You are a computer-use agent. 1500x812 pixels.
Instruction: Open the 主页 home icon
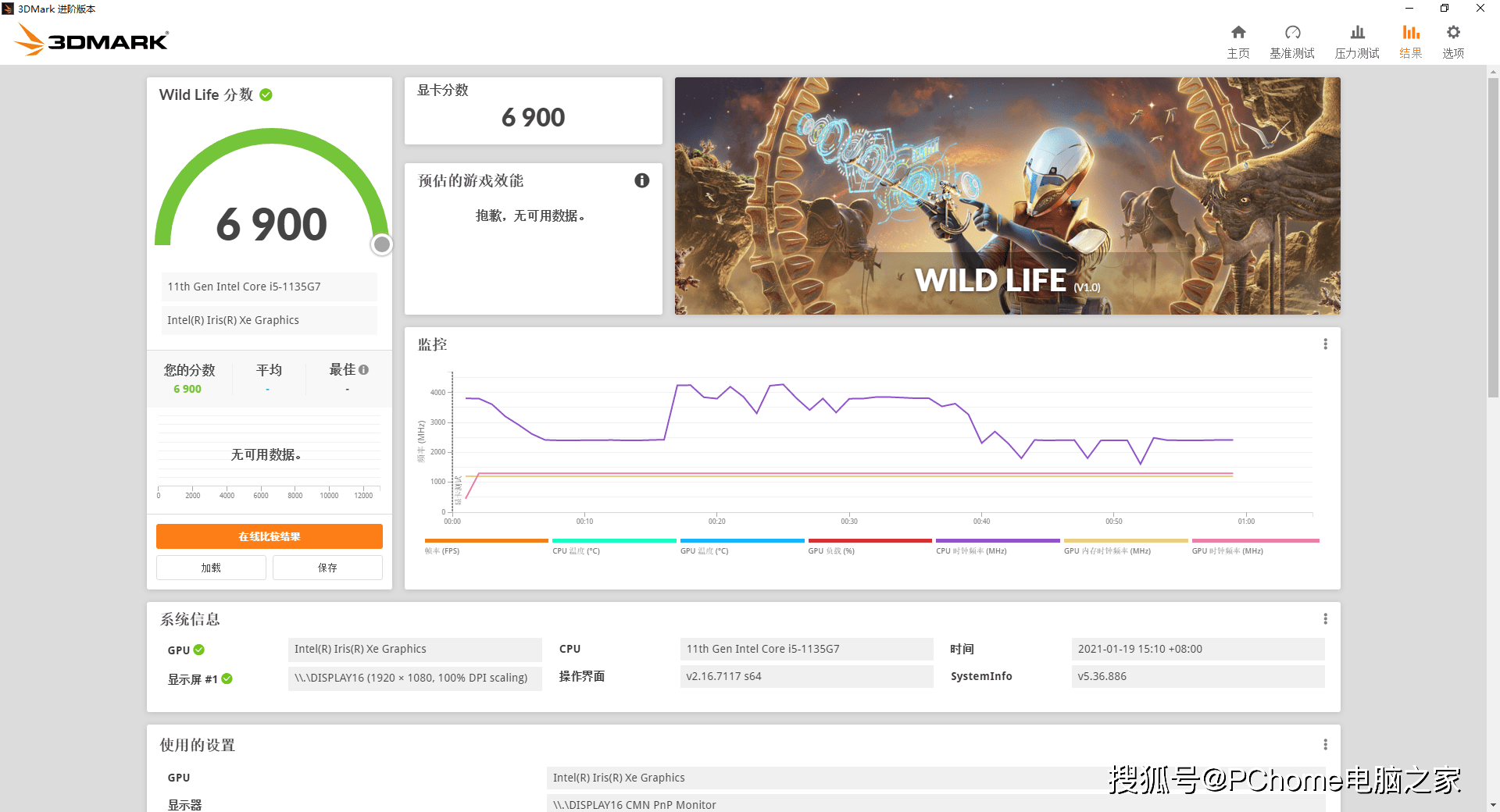coord(1238,33)
